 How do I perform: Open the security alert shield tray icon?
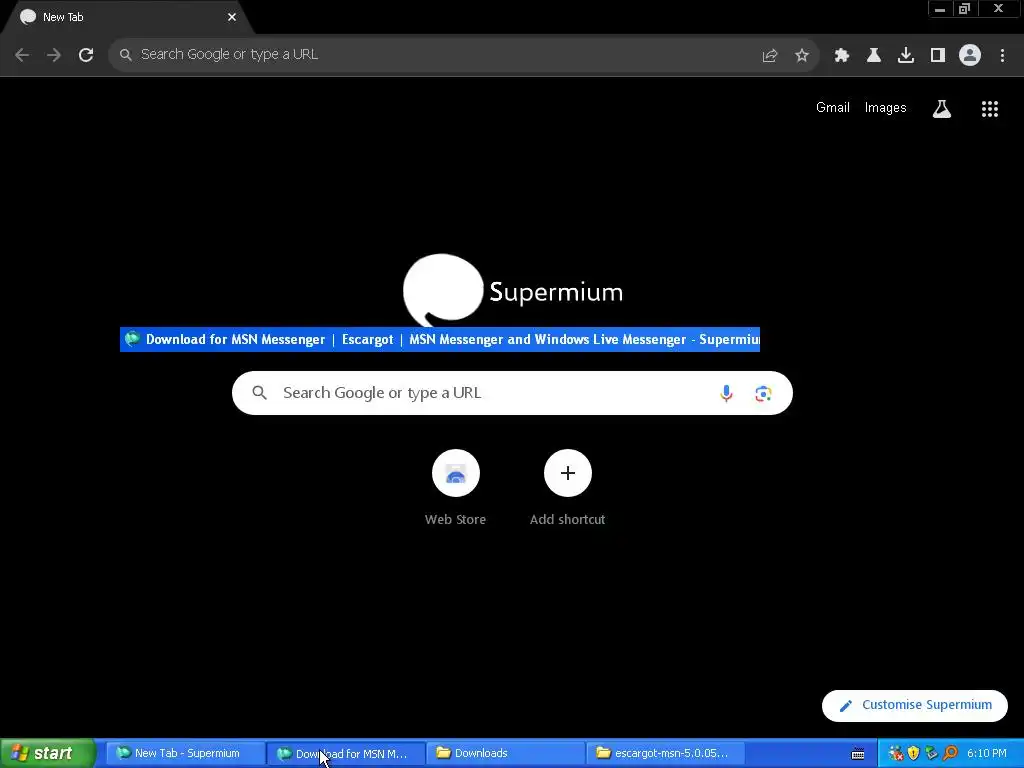click(x=914, y=754)
